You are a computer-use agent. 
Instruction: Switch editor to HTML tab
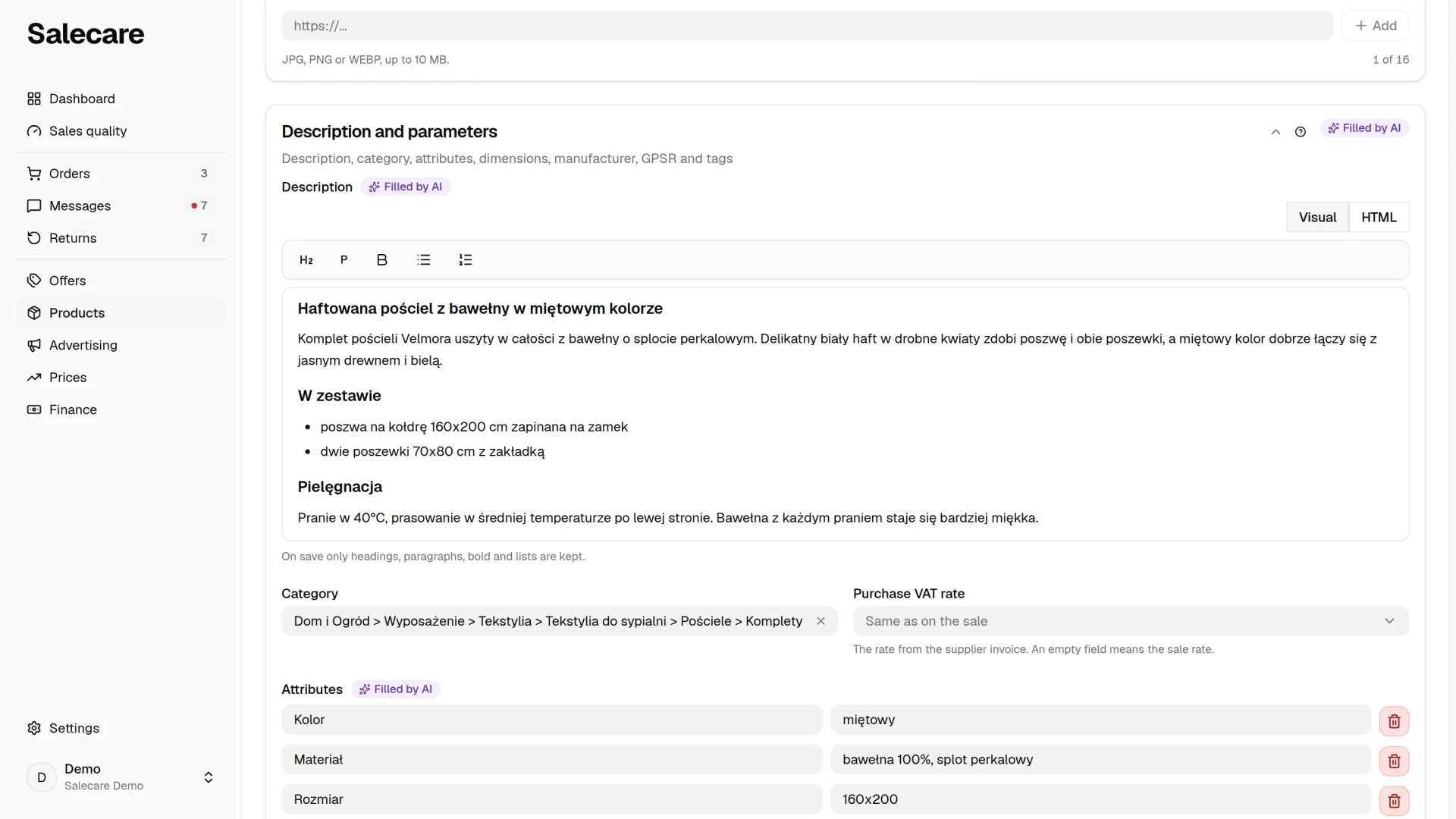pyautogui.click(x=1379, y=218)
